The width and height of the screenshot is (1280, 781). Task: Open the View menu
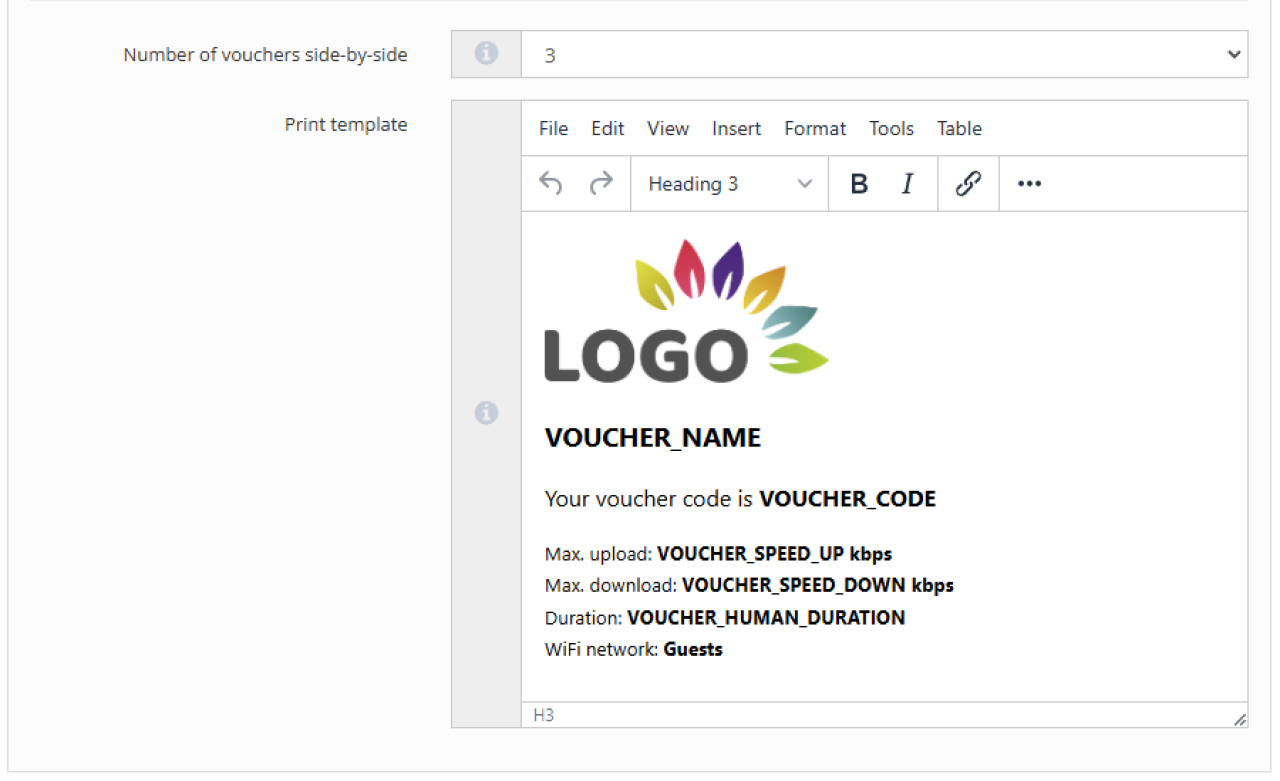(667, 129)
